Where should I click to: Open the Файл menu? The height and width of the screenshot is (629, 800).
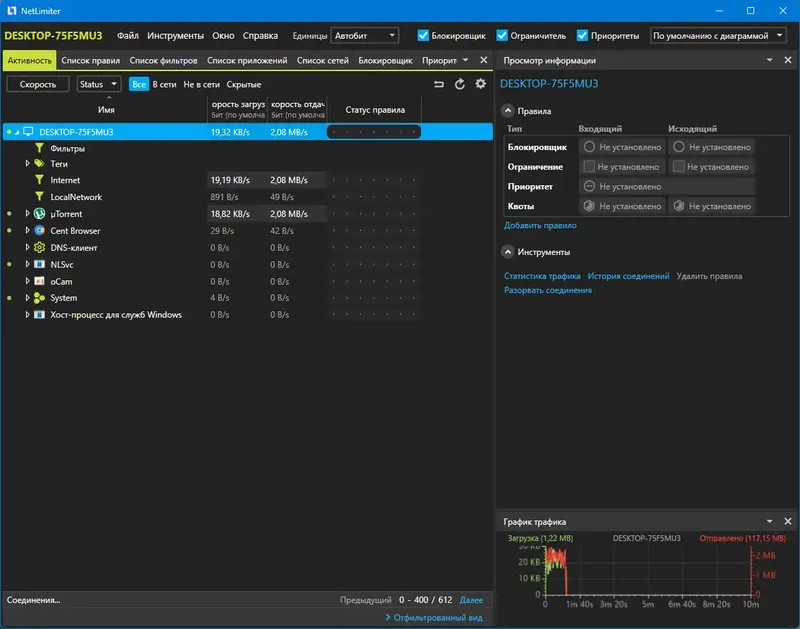128,36
